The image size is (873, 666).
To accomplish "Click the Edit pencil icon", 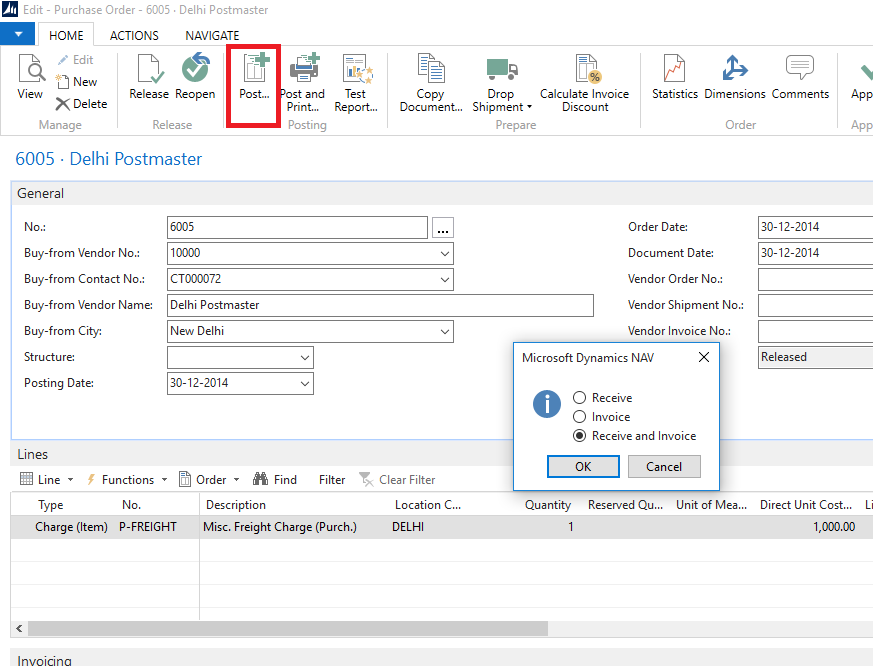I will tap(63, 60).
